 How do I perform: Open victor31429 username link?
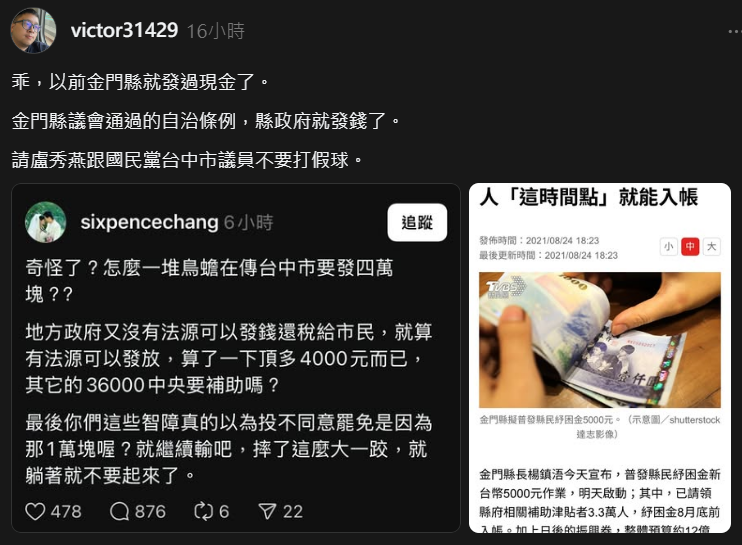click(x=124, y=31)
